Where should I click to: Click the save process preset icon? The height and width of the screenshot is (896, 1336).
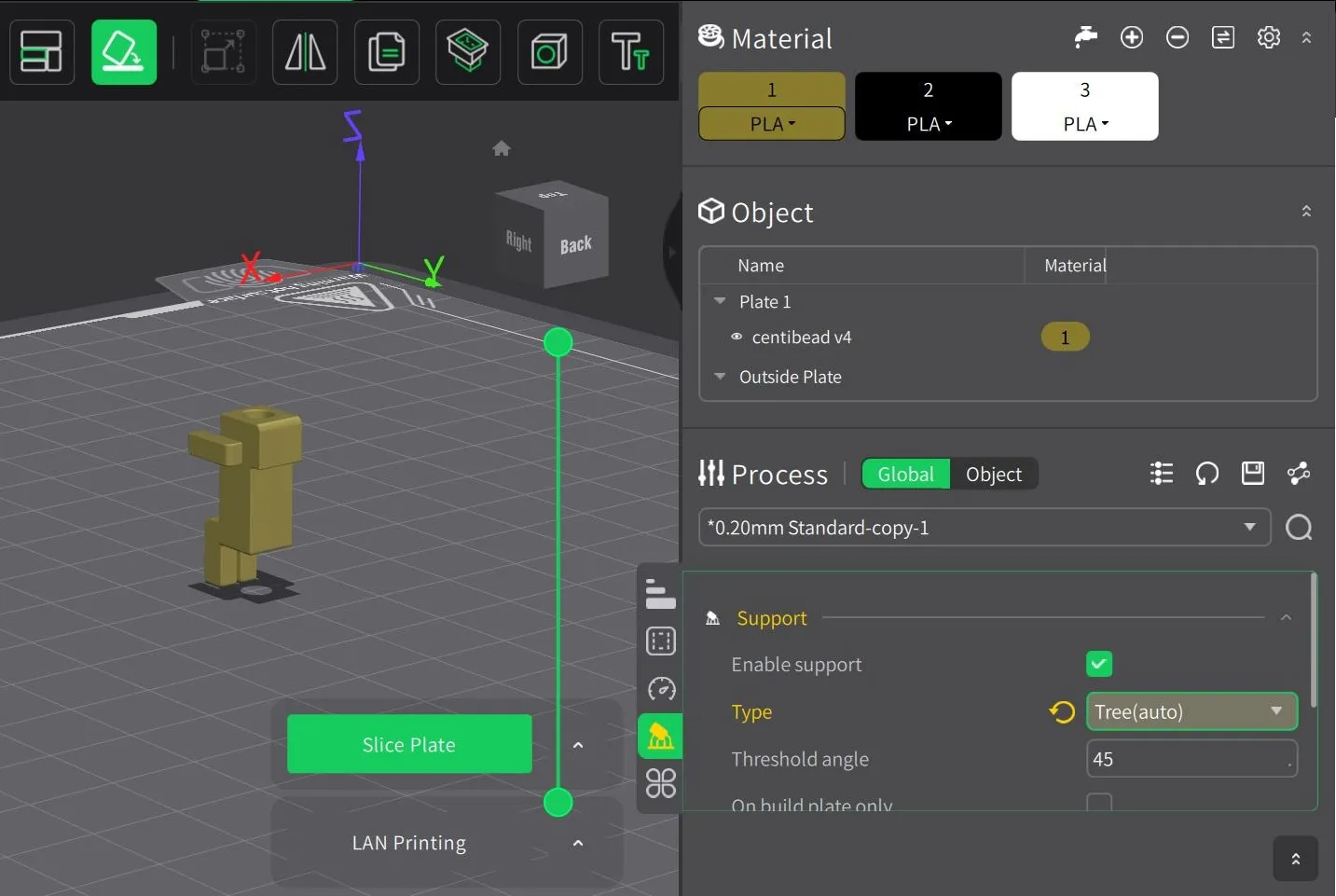[1253, 474]
